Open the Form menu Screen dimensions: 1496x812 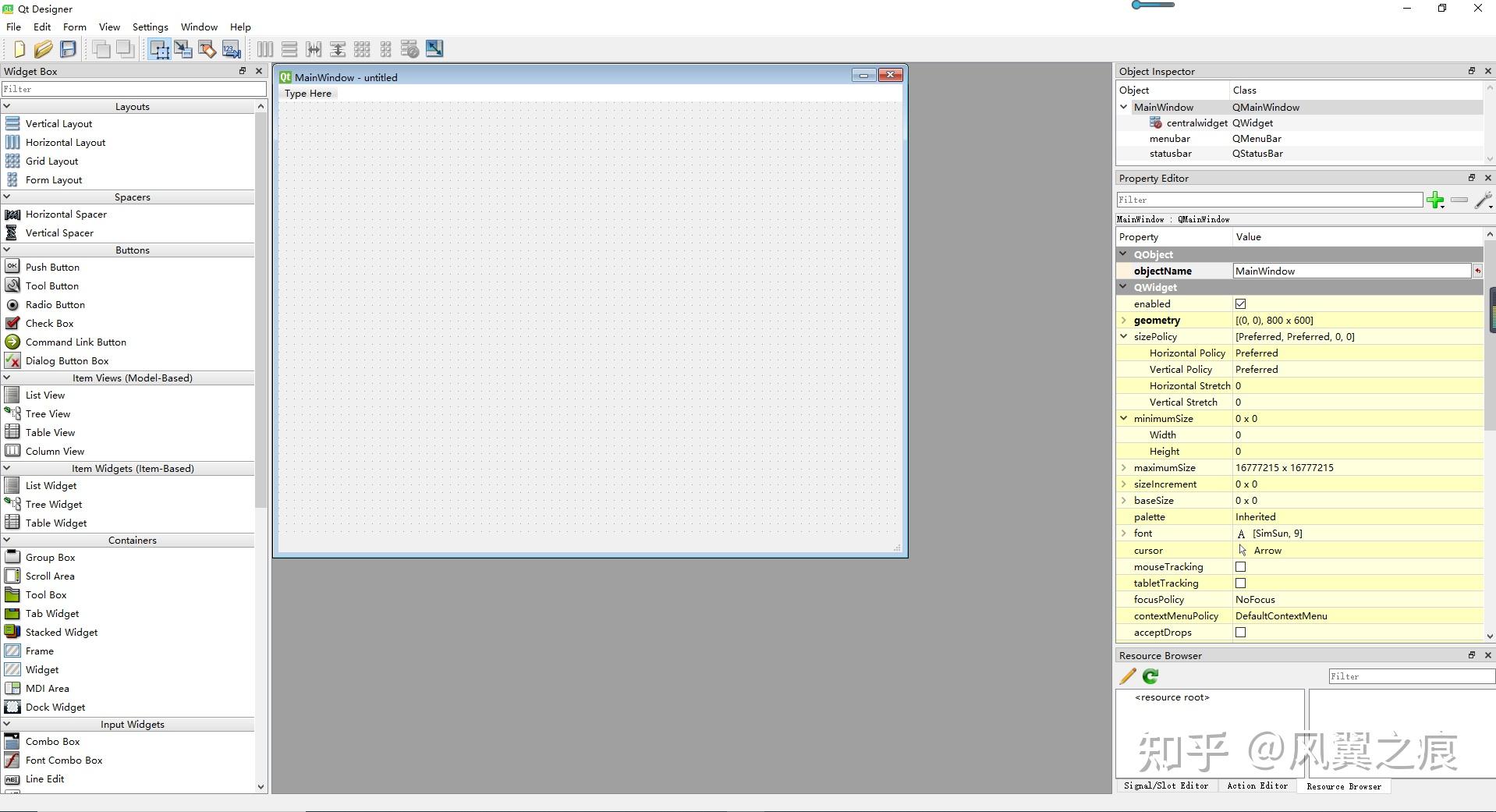coord(75,27)
